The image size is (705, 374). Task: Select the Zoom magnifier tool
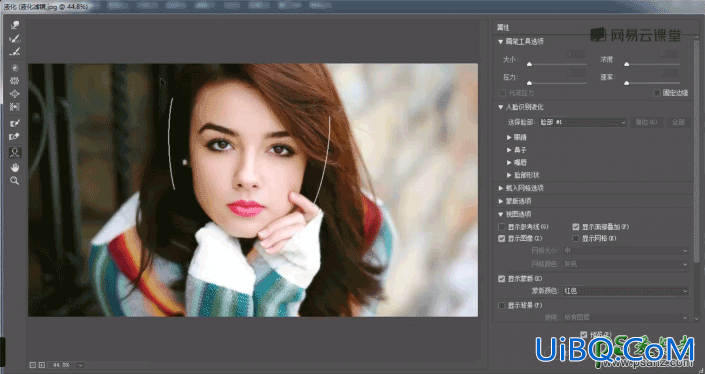pyautogui.click(x=15, y=181)
